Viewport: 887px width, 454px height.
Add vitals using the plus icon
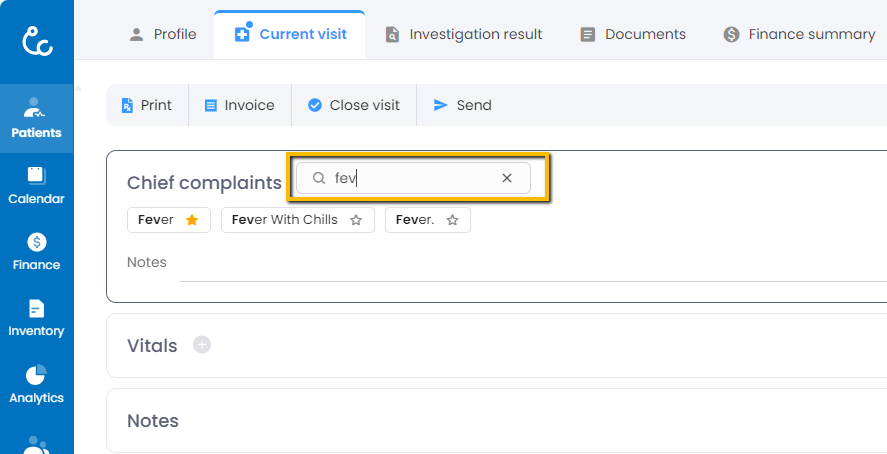202,345
